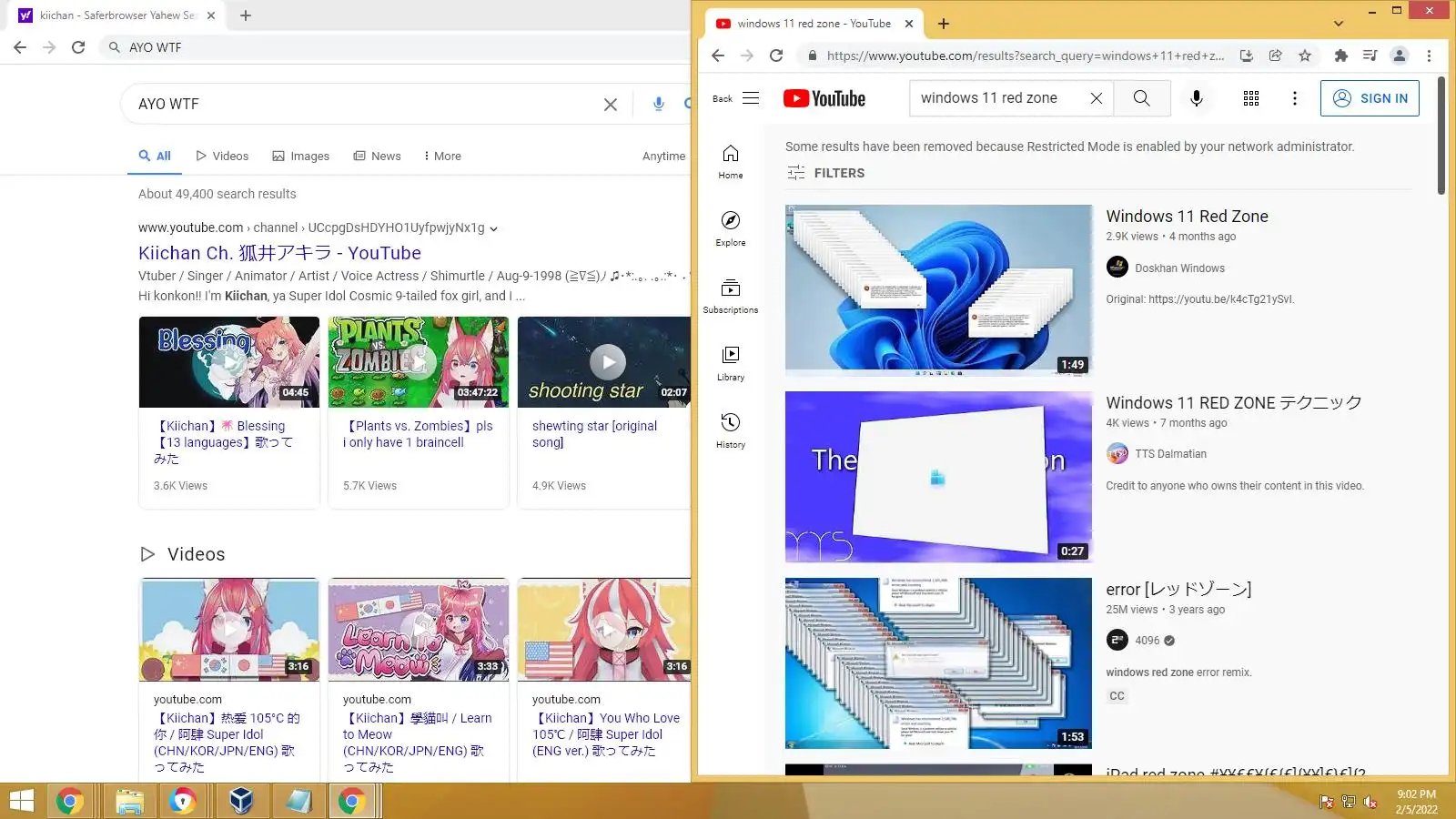Image resolution: width=1456 pixels, height=819 pixels.
Task: Open the Anytime filter dropdown
Action: (664, 157)
